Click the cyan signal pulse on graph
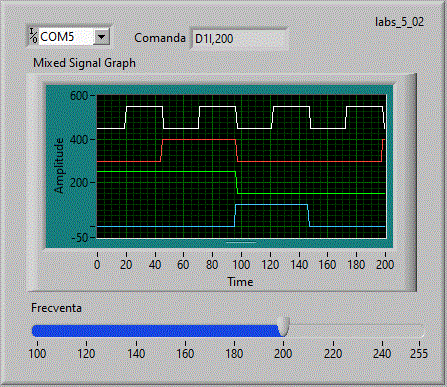447x387 pixels. coord(271,205)
